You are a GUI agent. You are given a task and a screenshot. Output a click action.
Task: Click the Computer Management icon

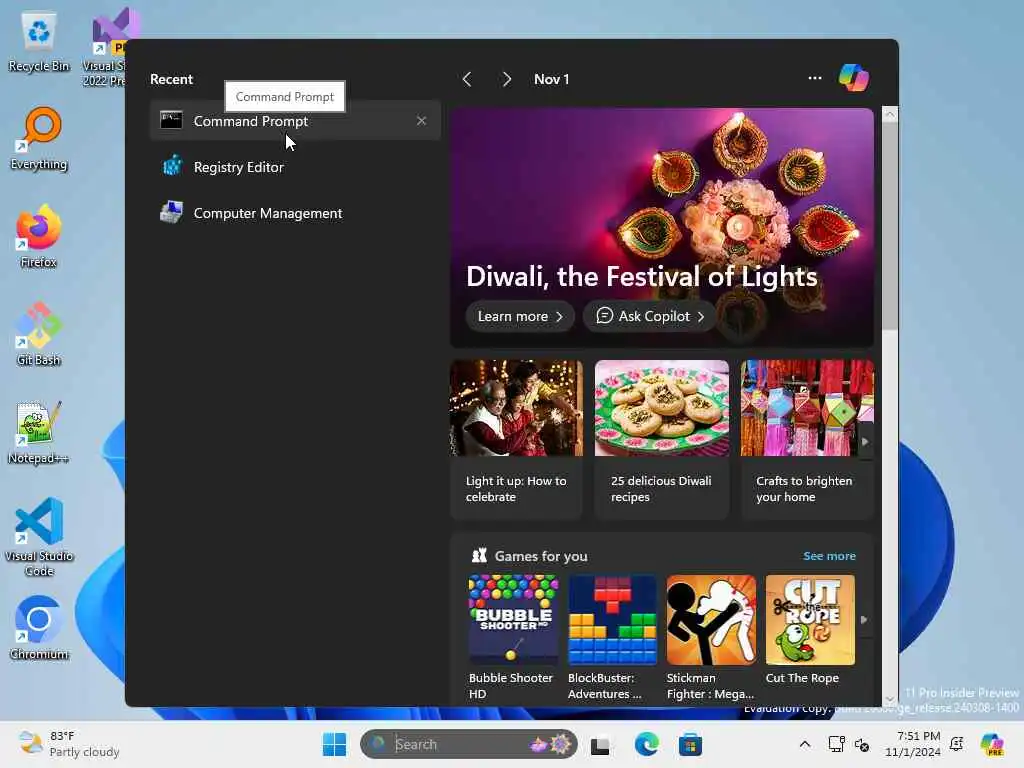pos(171,212)
